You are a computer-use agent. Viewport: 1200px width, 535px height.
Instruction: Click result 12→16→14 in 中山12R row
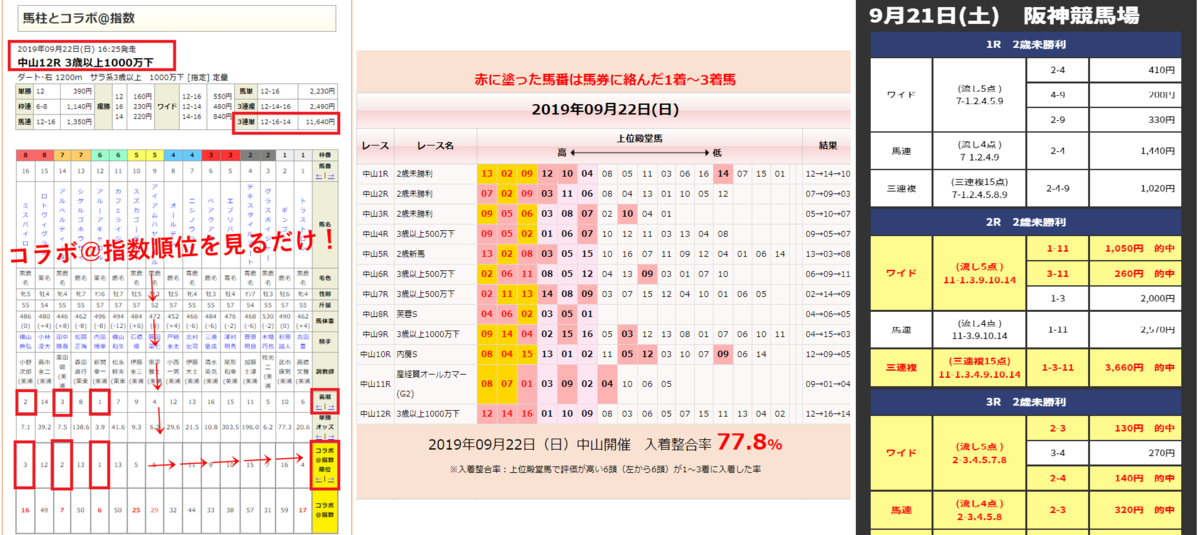point(827,413)
